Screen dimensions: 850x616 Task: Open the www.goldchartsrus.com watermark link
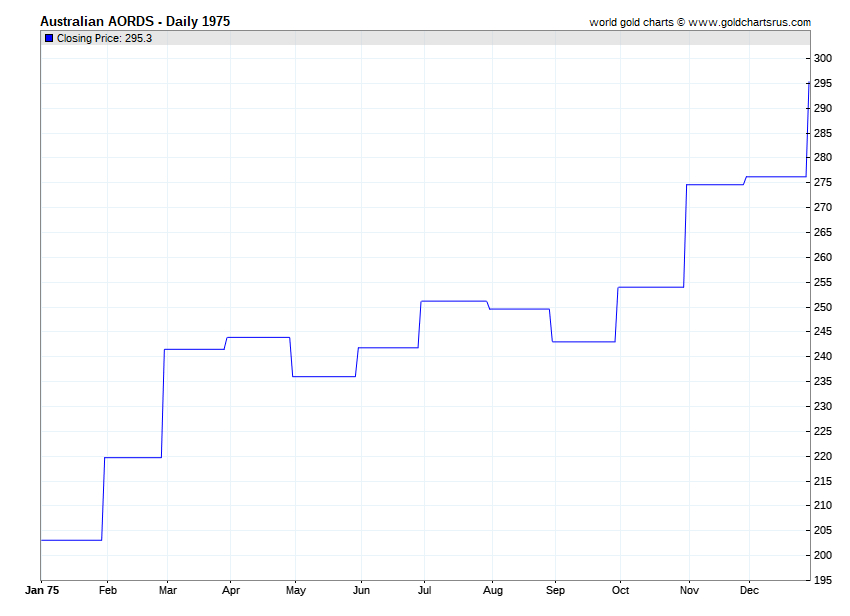751,22
